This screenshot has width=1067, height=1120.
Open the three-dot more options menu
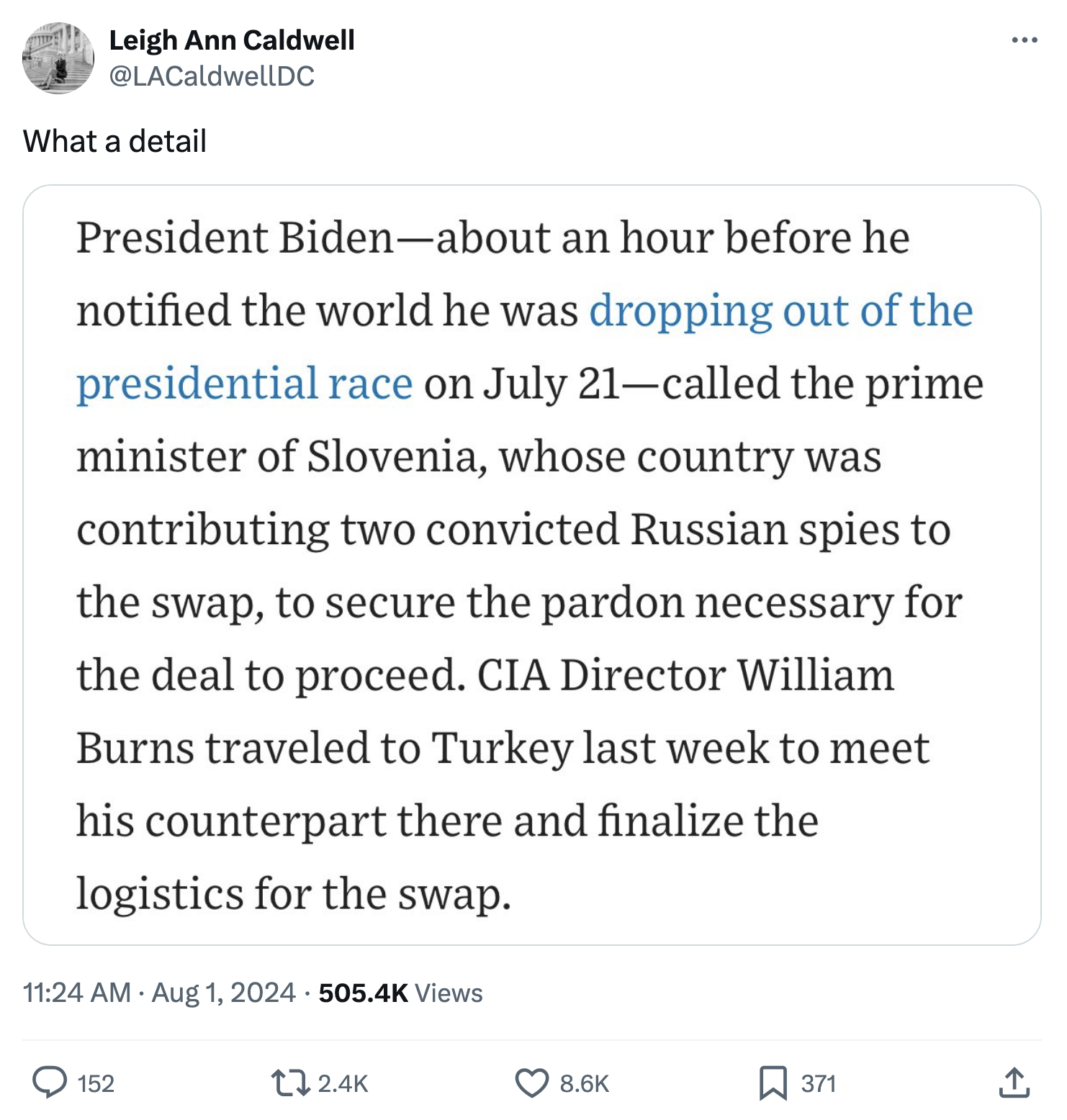(1024, 40)
